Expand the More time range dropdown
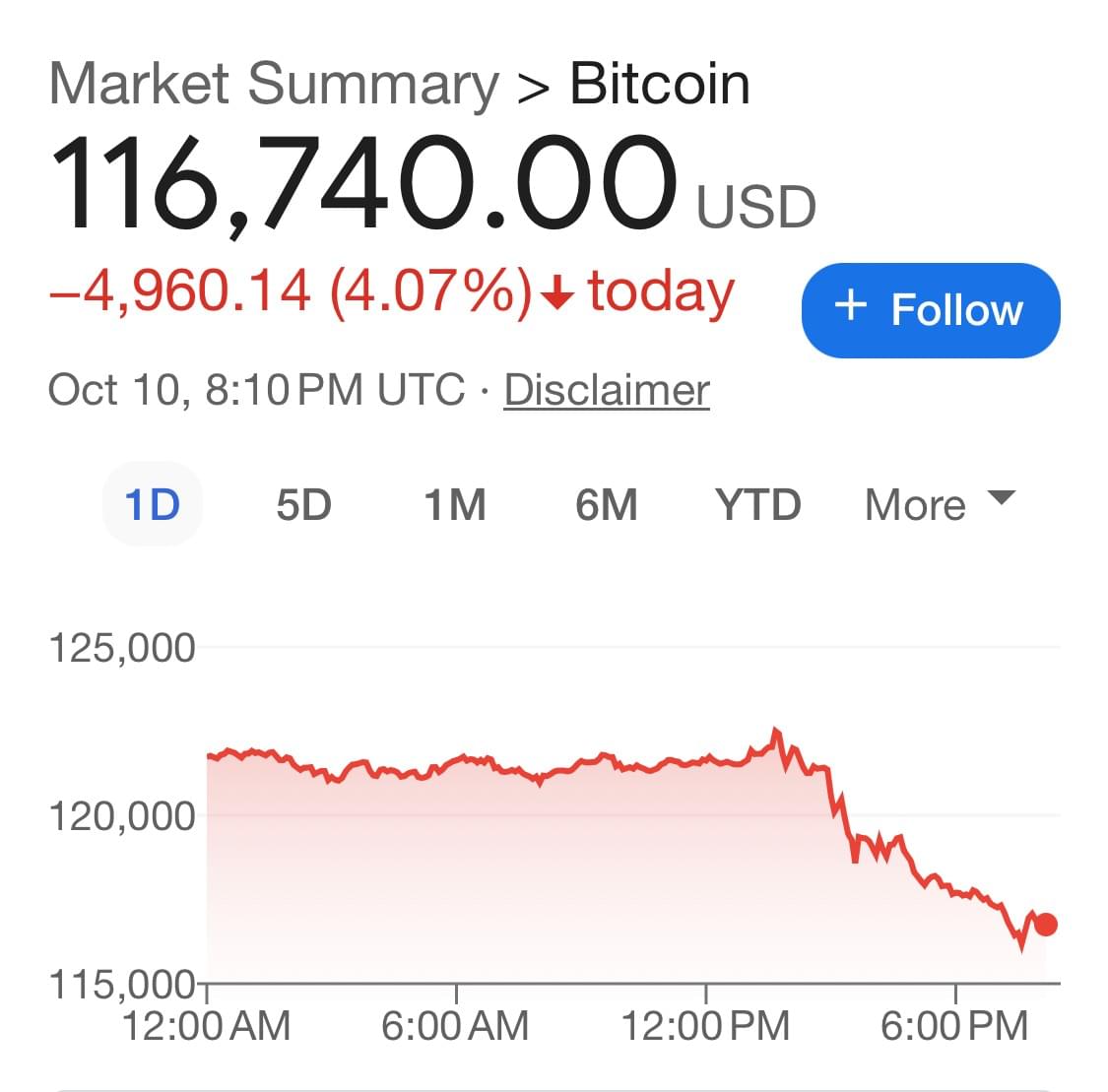 (939, 504)
